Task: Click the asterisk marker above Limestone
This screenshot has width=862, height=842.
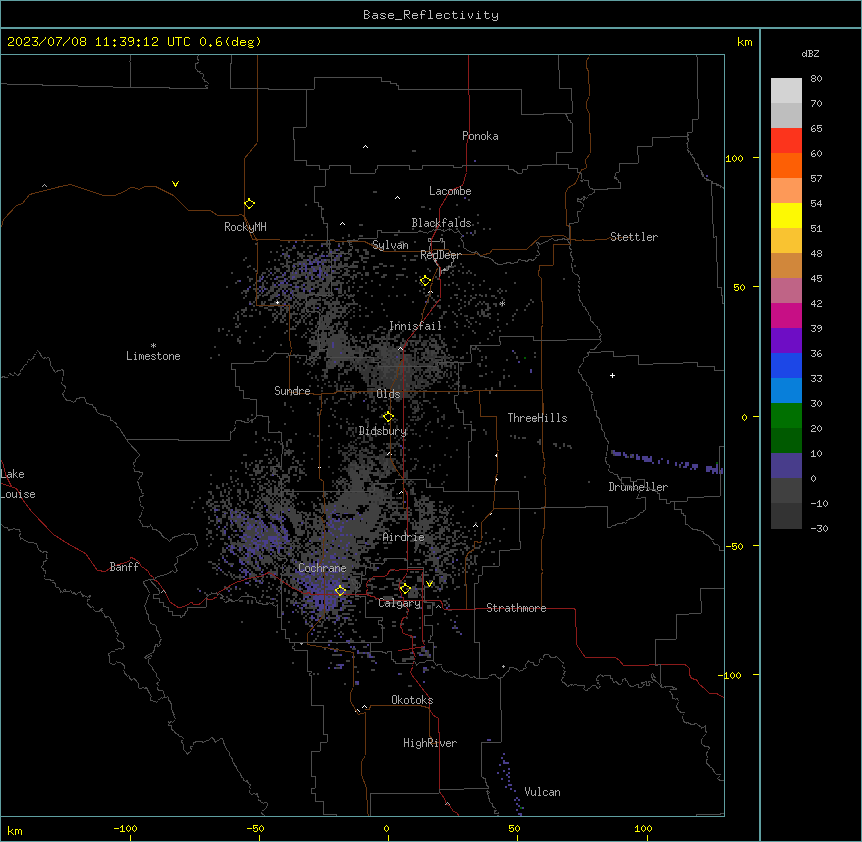Action: [153, 346]
